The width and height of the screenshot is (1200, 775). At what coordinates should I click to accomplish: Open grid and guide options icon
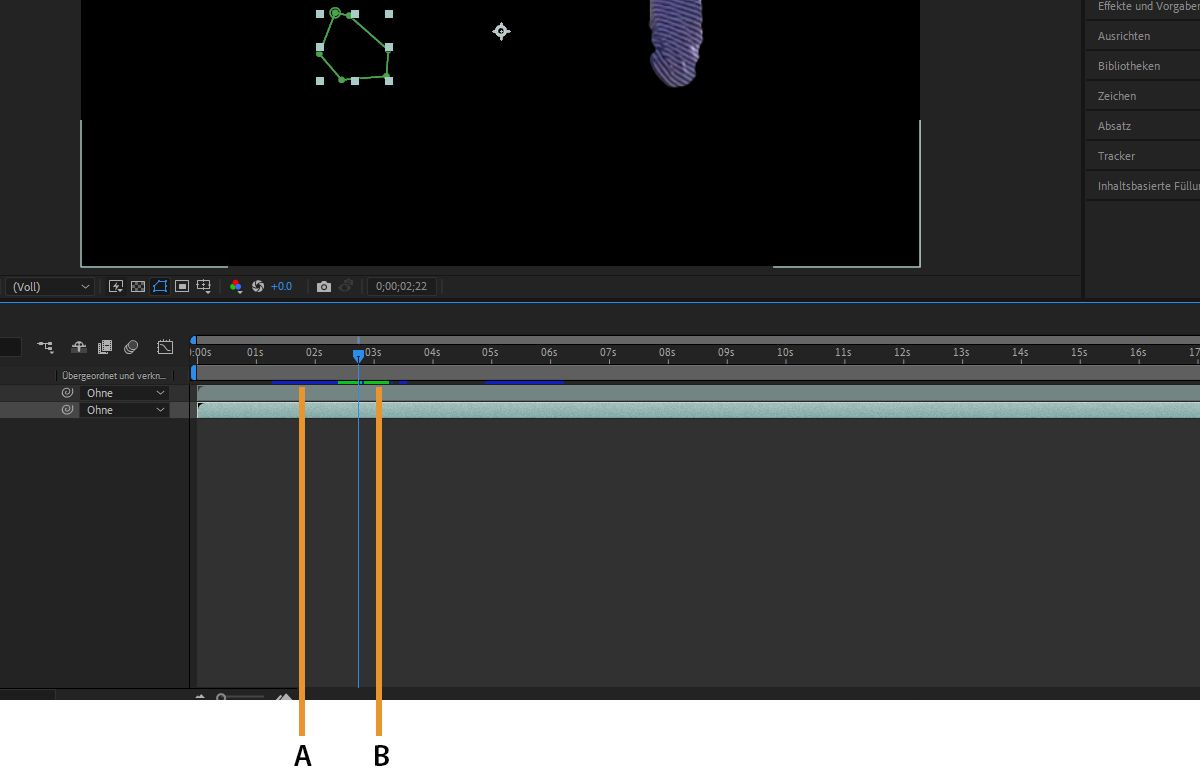click(x=204, y=286)
